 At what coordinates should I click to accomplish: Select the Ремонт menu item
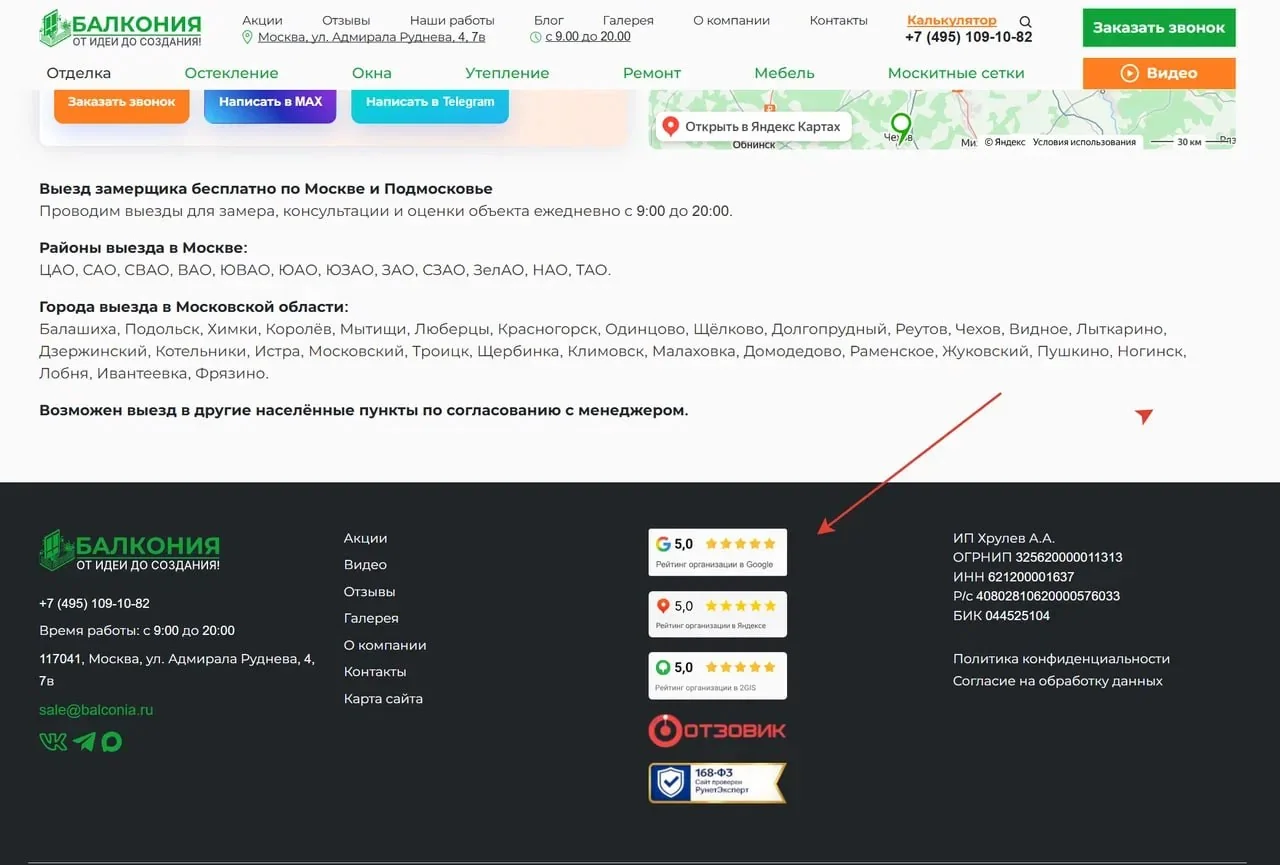tap(652, 73)
